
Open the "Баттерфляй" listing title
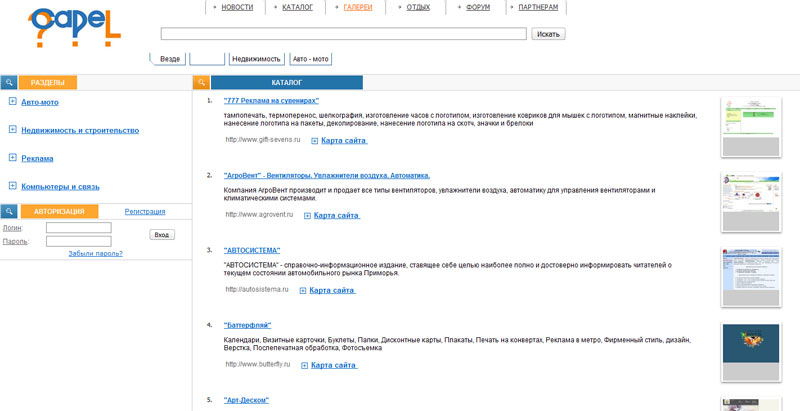coord(247,325)
